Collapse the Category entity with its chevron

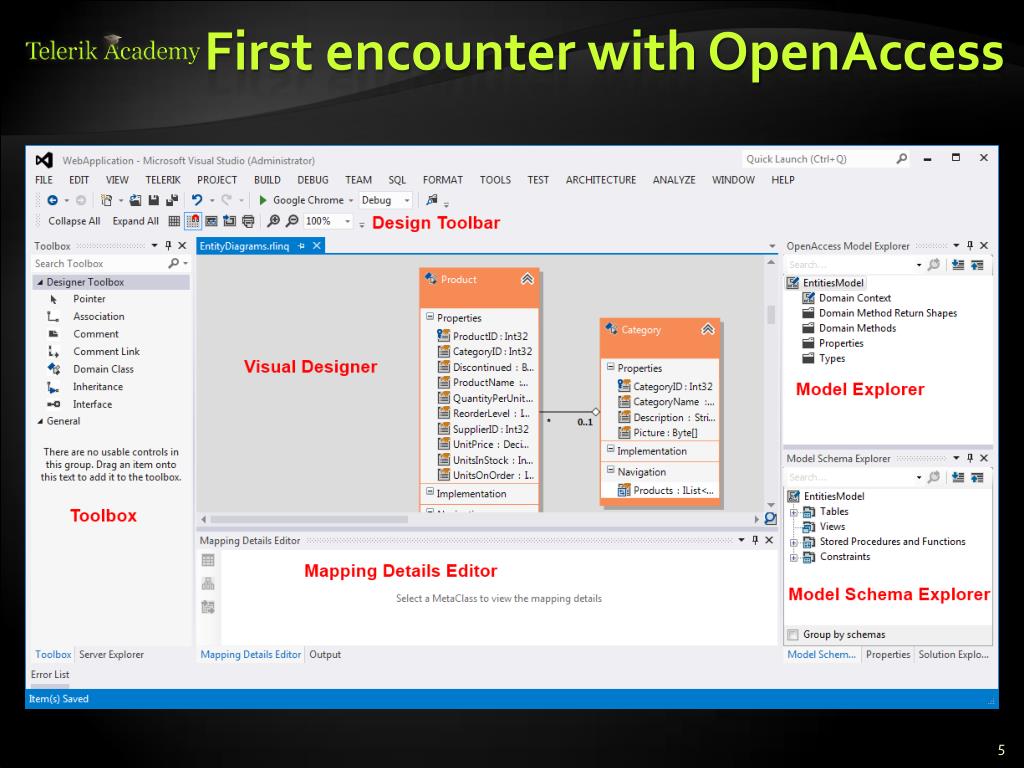pyautogui.click(x=708, y=329)
